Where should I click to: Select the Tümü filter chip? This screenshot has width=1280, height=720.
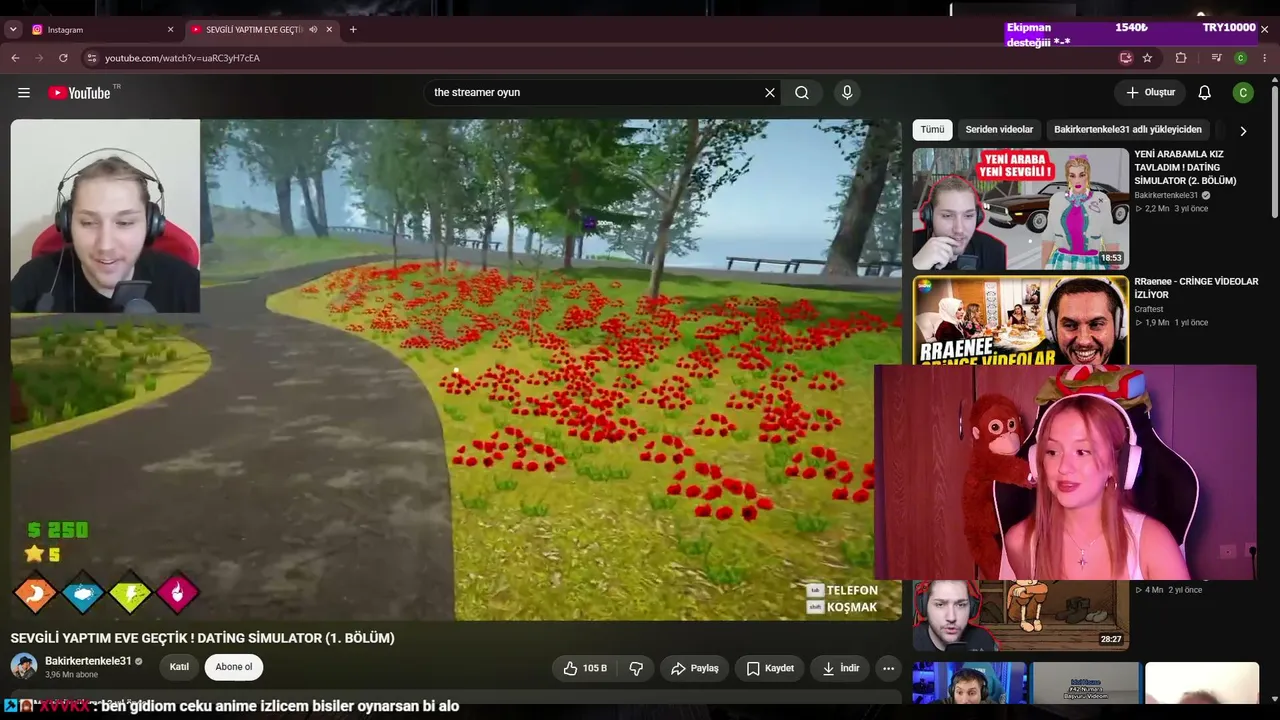[x=932, y=130]
